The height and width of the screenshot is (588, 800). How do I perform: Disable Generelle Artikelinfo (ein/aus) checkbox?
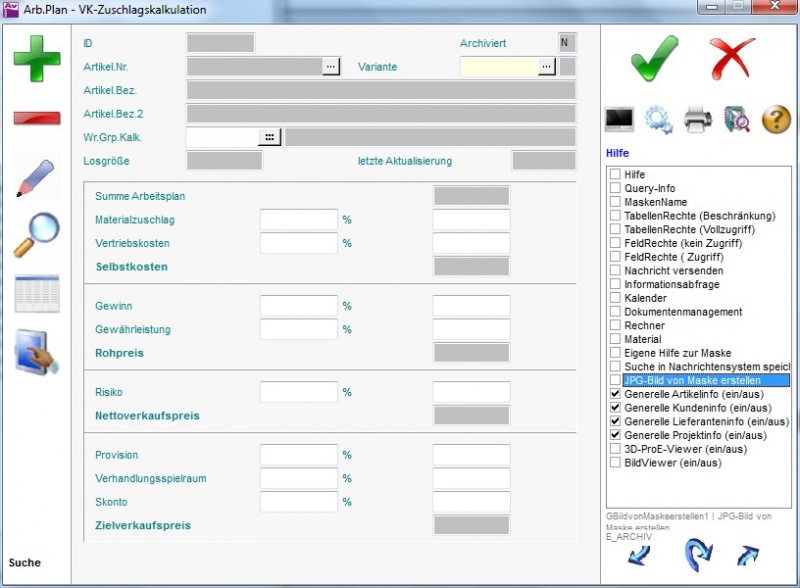615,395
